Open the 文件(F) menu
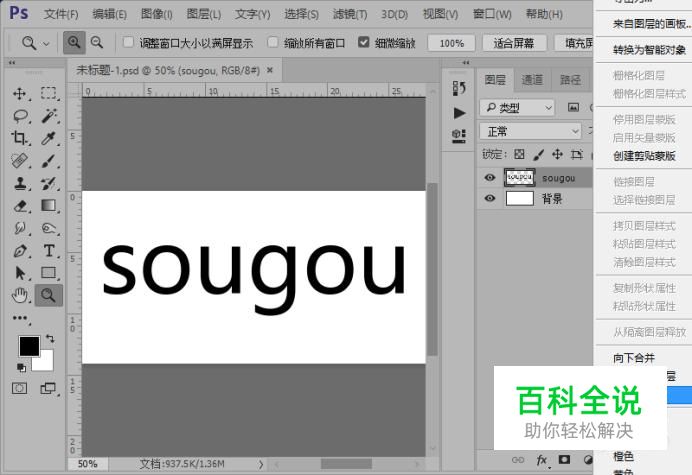The image size is (692, 475). (61, 14)
